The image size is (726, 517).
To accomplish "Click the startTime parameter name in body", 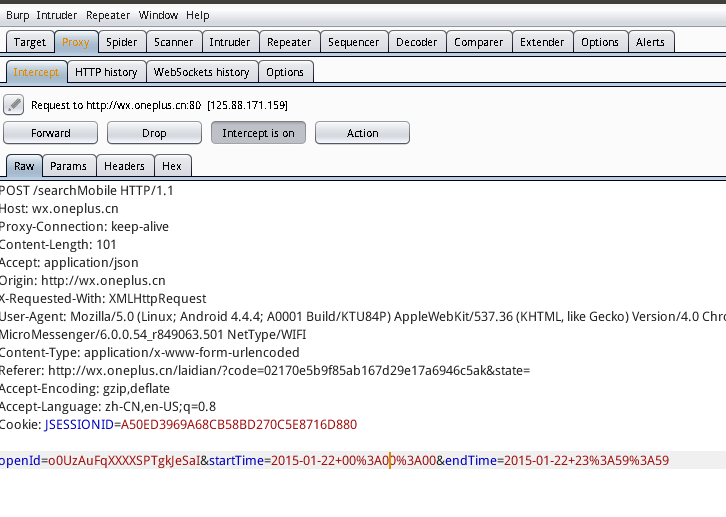I will coord(237,461).
